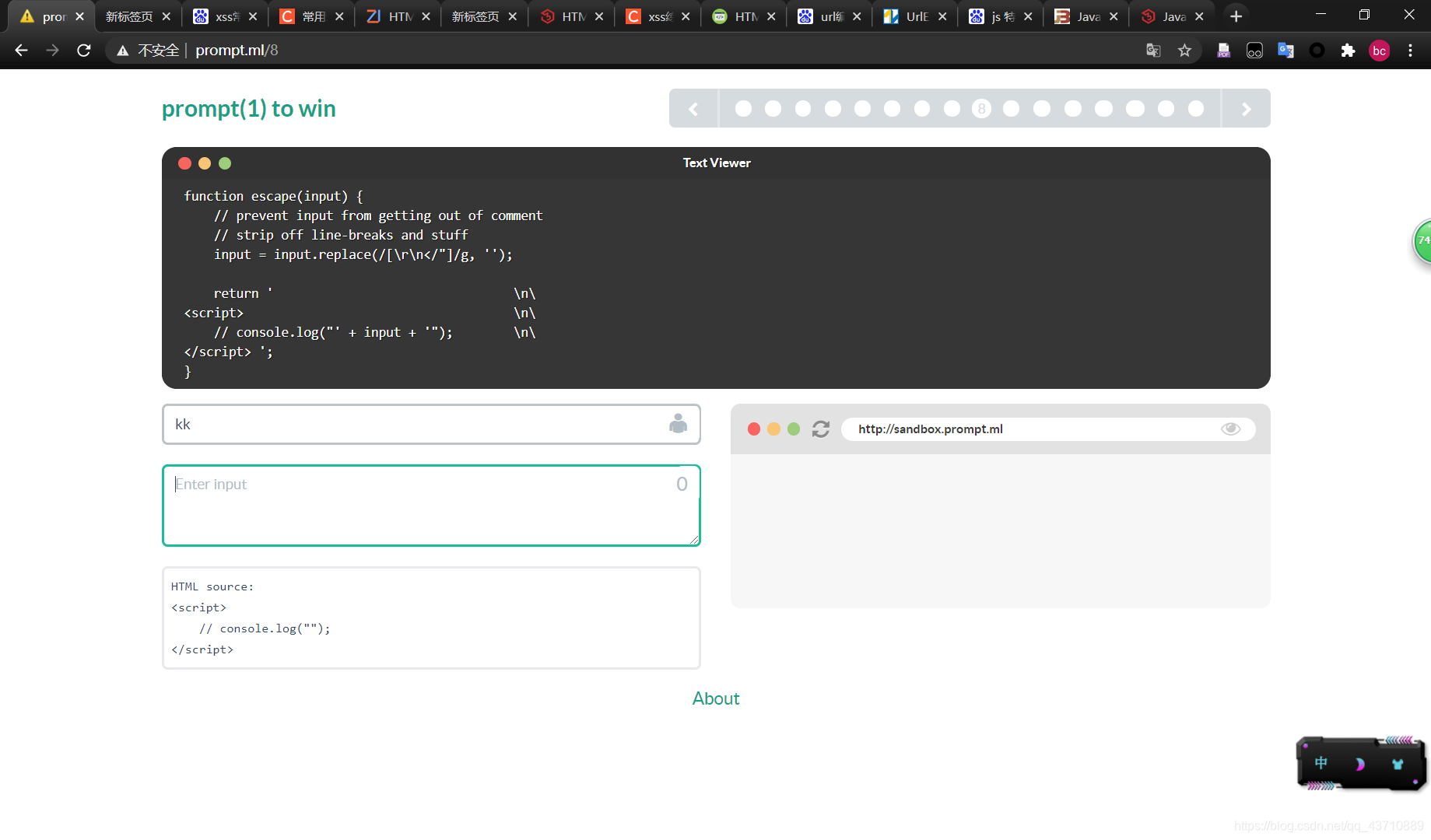Click the green dot in Text Viewer
This screenshot has width=1431, height=840.
pyautogui.click(x=225, y=163)
